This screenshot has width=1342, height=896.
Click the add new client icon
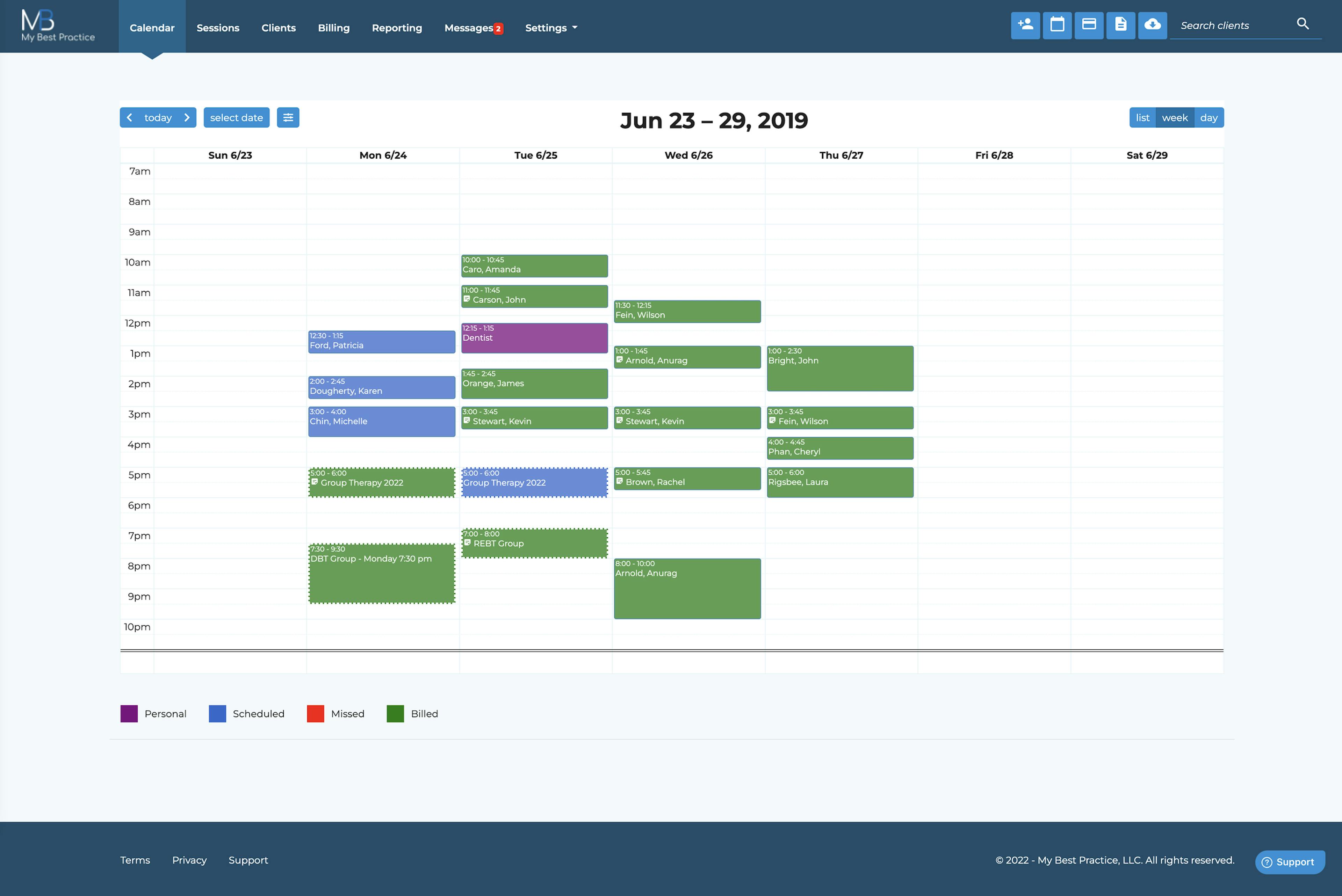click(x=1025, y=25)
